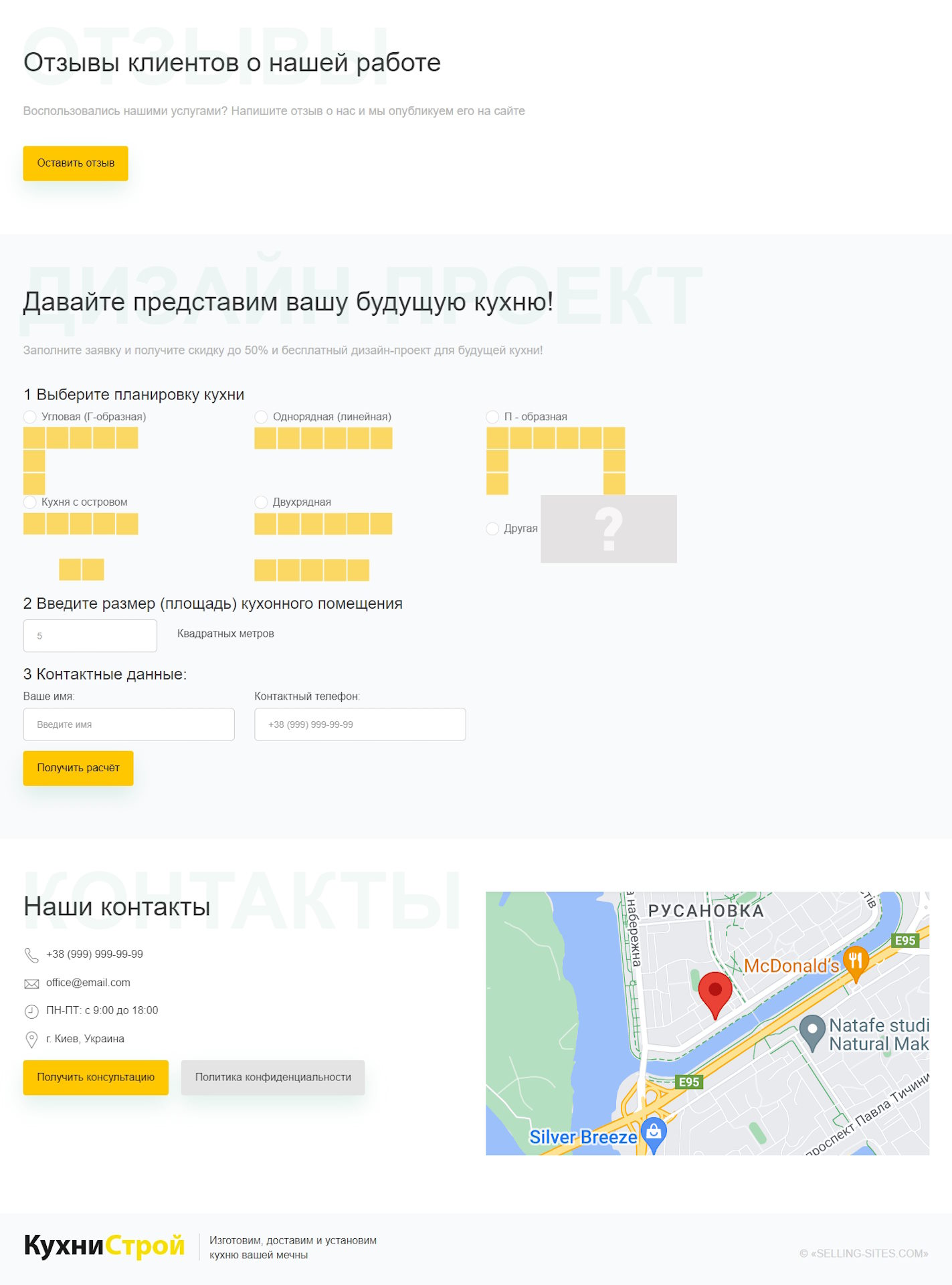Viewport: 952px width, 1285px height.
Task: Click Получить консультацию button
Action: coord(96,1078)
